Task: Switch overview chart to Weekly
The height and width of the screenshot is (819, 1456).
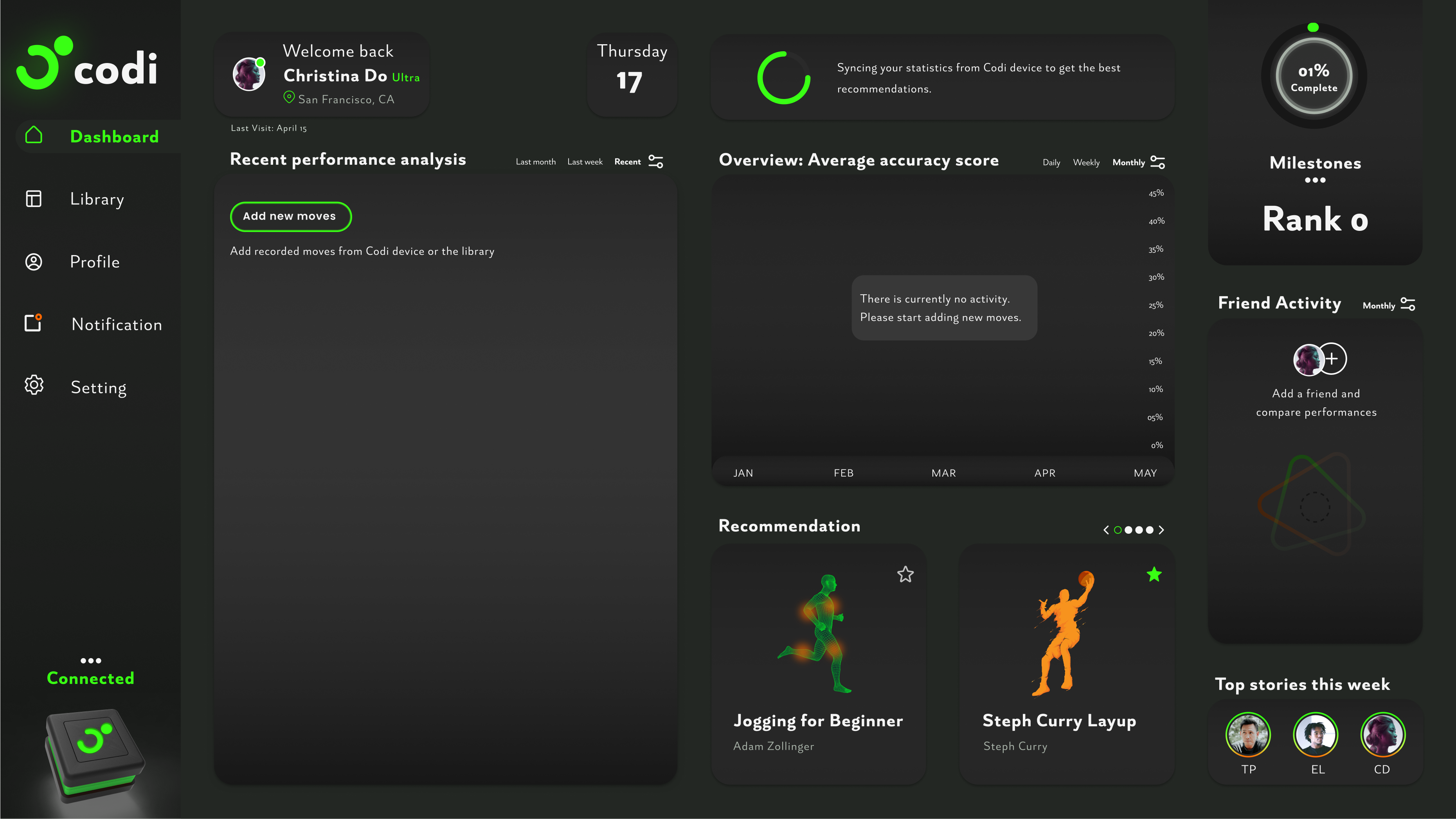Action: point(1086,163)
